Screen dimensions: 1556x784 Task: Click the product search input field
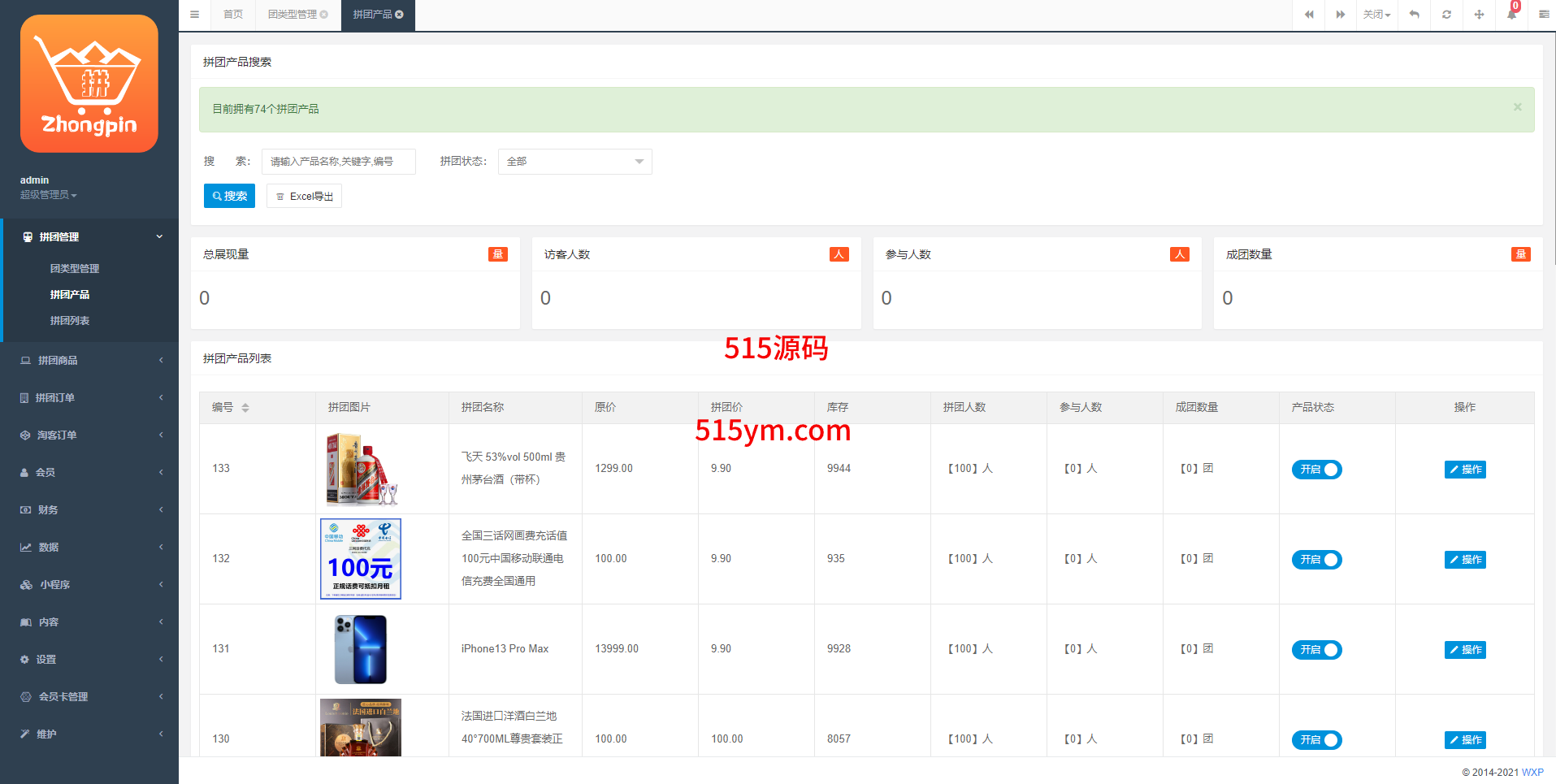338,162
